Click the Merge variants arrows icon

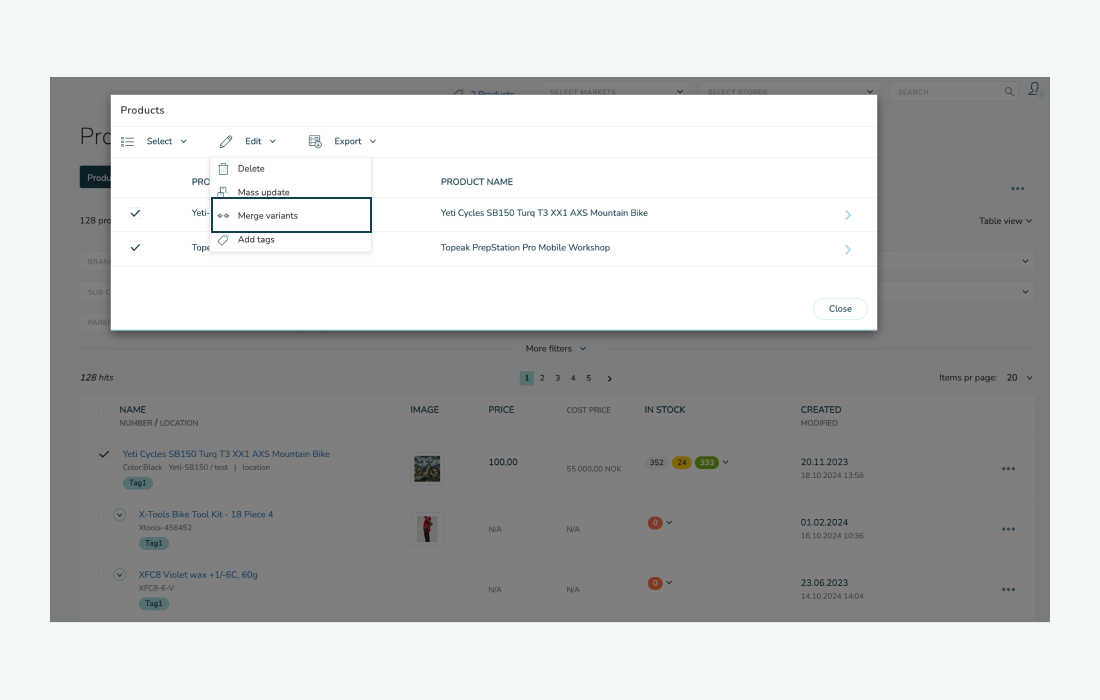pyautogui.click(x=224, y=214)
